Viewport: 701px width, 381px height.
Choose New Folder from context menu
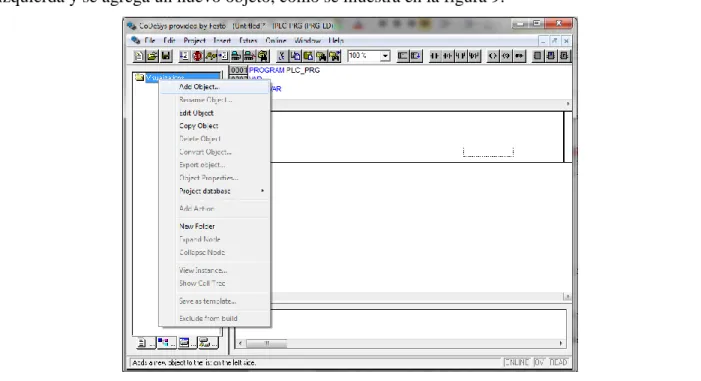pos(215,226)
